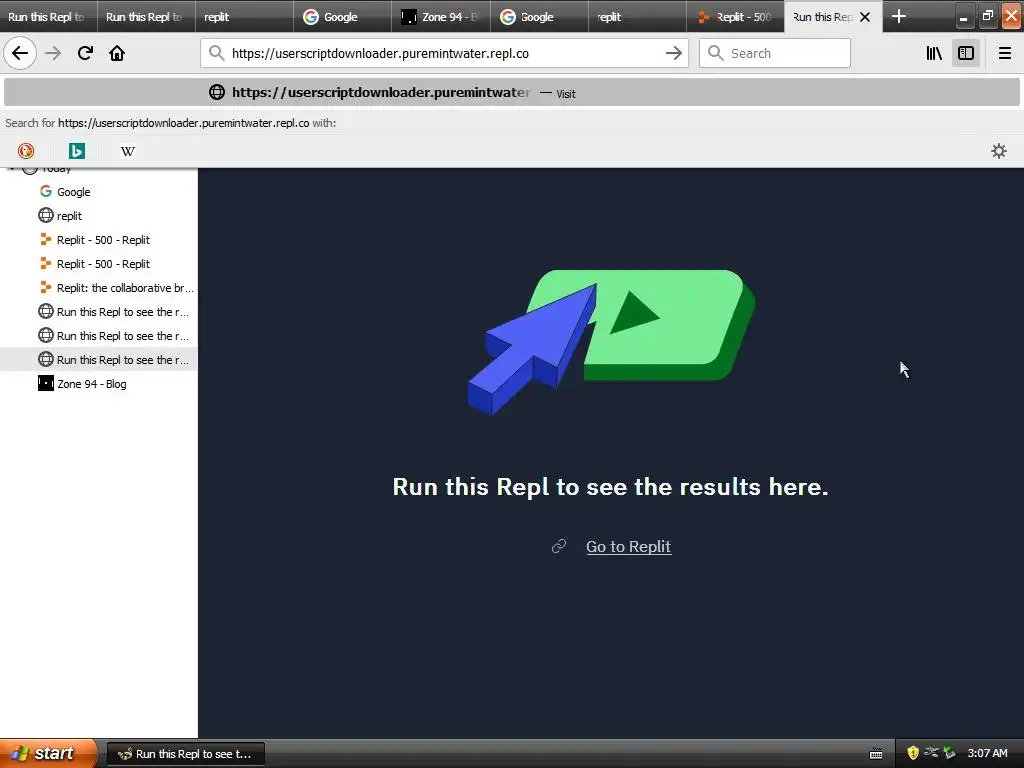
Task: Click the Replit run cursor illustration
Action: click(x=611, y=342)
